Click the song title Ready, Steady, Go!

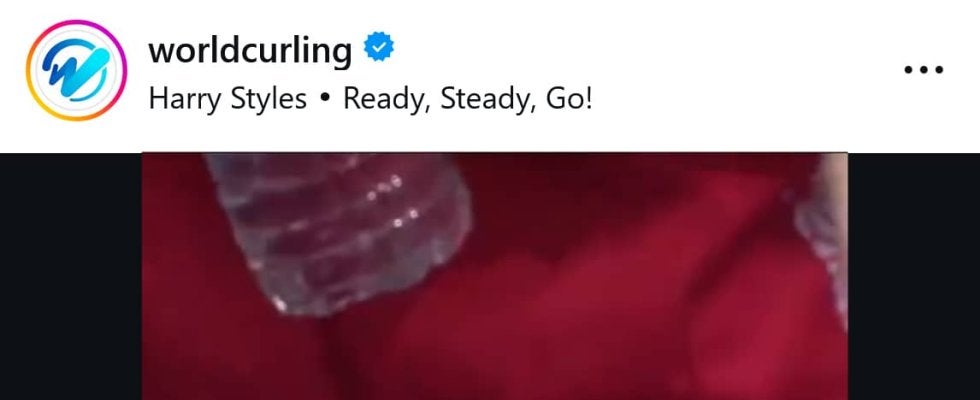point(468,100)
